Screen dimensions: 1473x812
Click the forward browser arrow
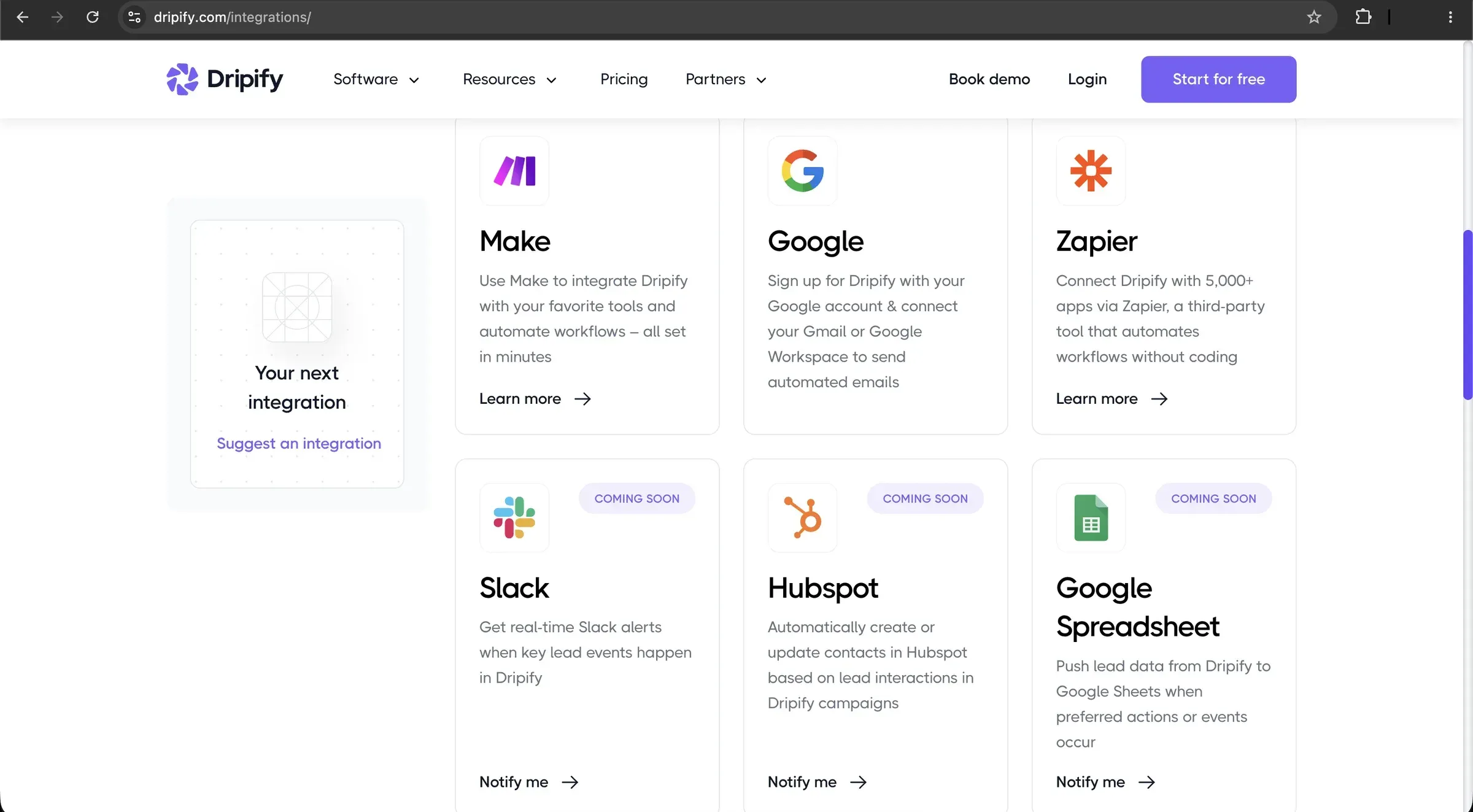click(57, 17)
